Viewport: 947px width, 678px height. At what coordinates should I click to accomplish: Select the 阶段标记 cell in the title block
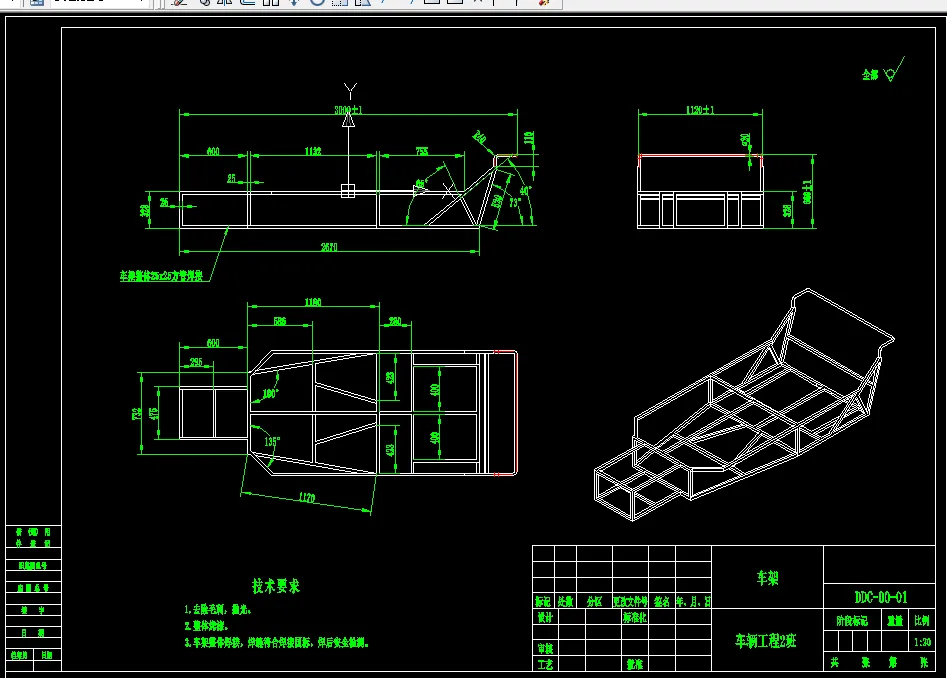click(852, 621)
